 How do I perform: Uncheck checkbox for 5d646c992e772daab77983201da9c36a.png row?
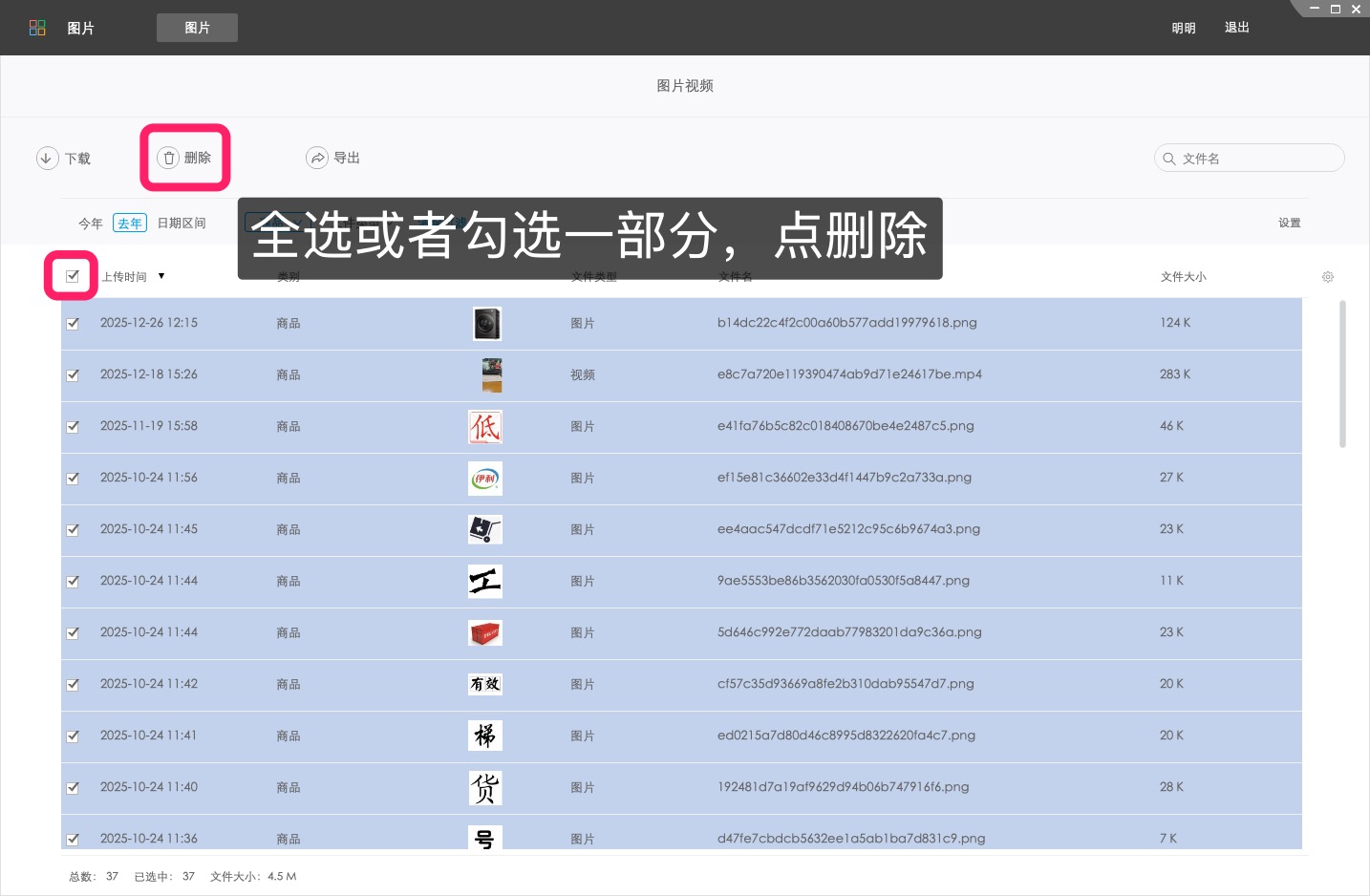(x=73, y=633)
